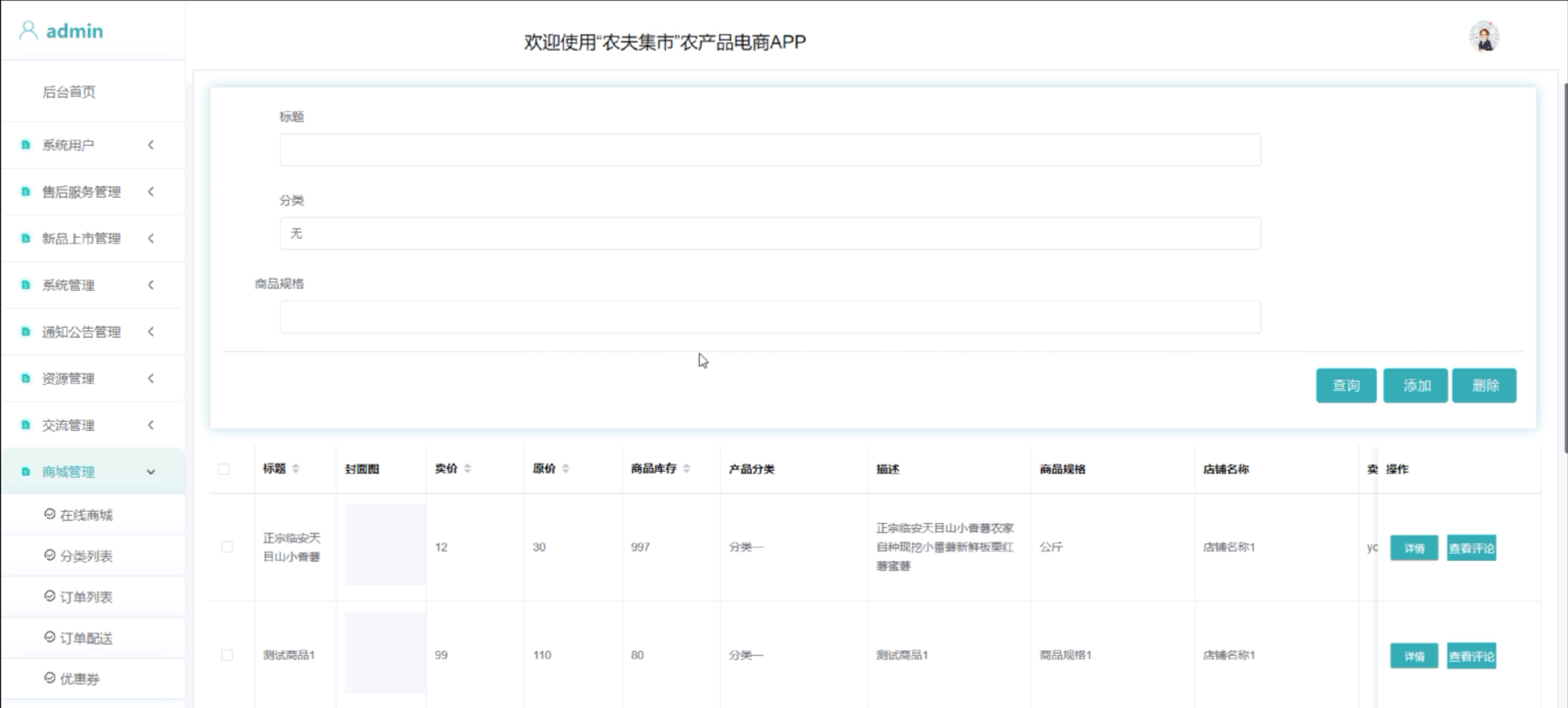This screenshot has height=708, width=1568.
Task: Click the 系统用户 menu document icon
Action: (x=26, y=145)
